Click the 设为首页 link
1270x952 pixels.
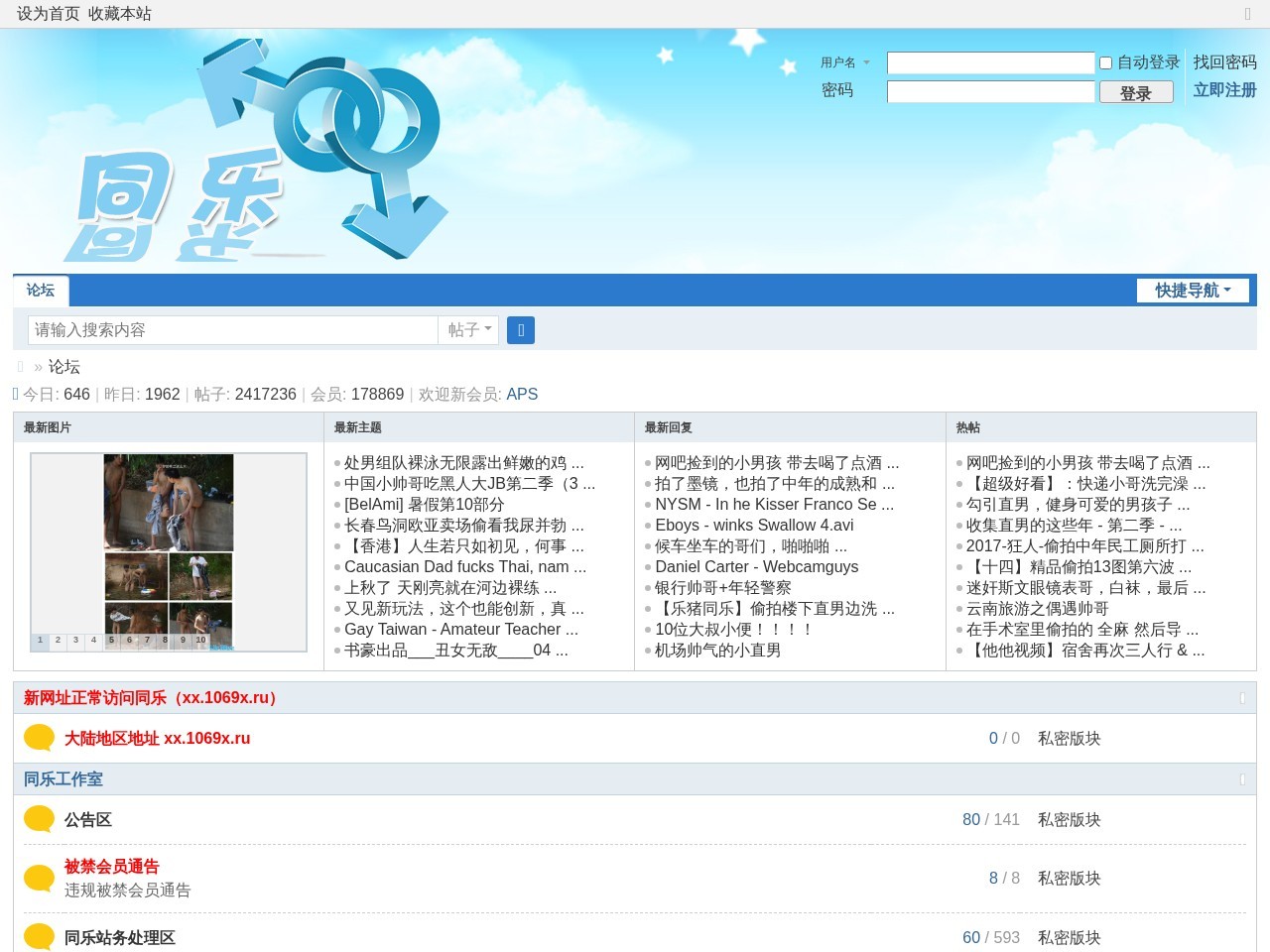(48, 14)
